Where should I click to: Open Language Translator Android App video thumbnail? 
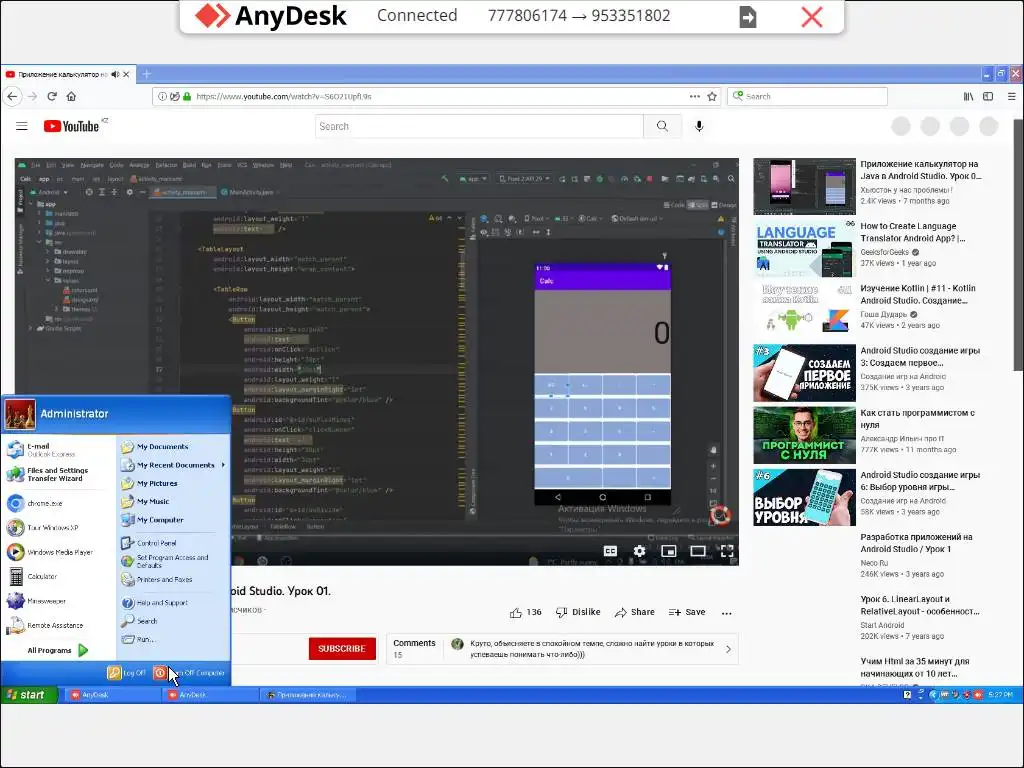[805, 249]
